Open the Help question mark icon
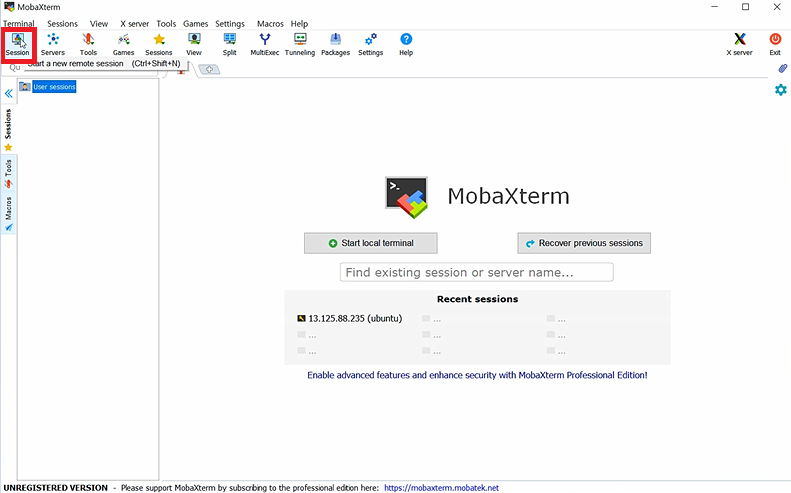This screenshot has height=493, width=791. [406, 44]
